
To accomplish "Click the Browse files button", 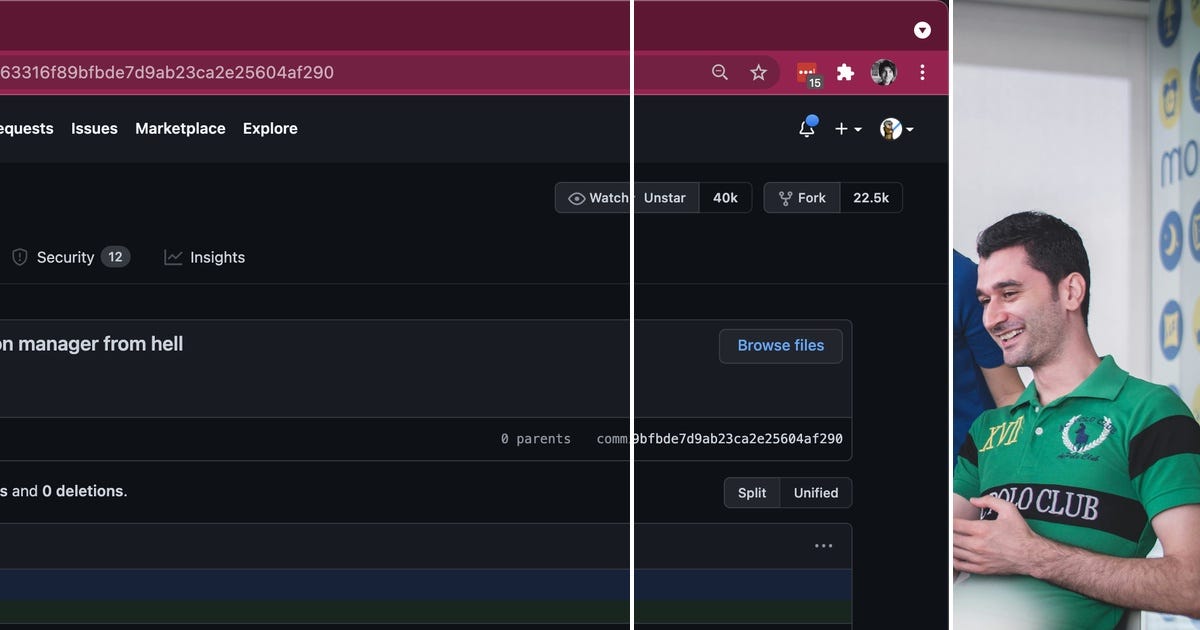I will (x=781, y=345).
